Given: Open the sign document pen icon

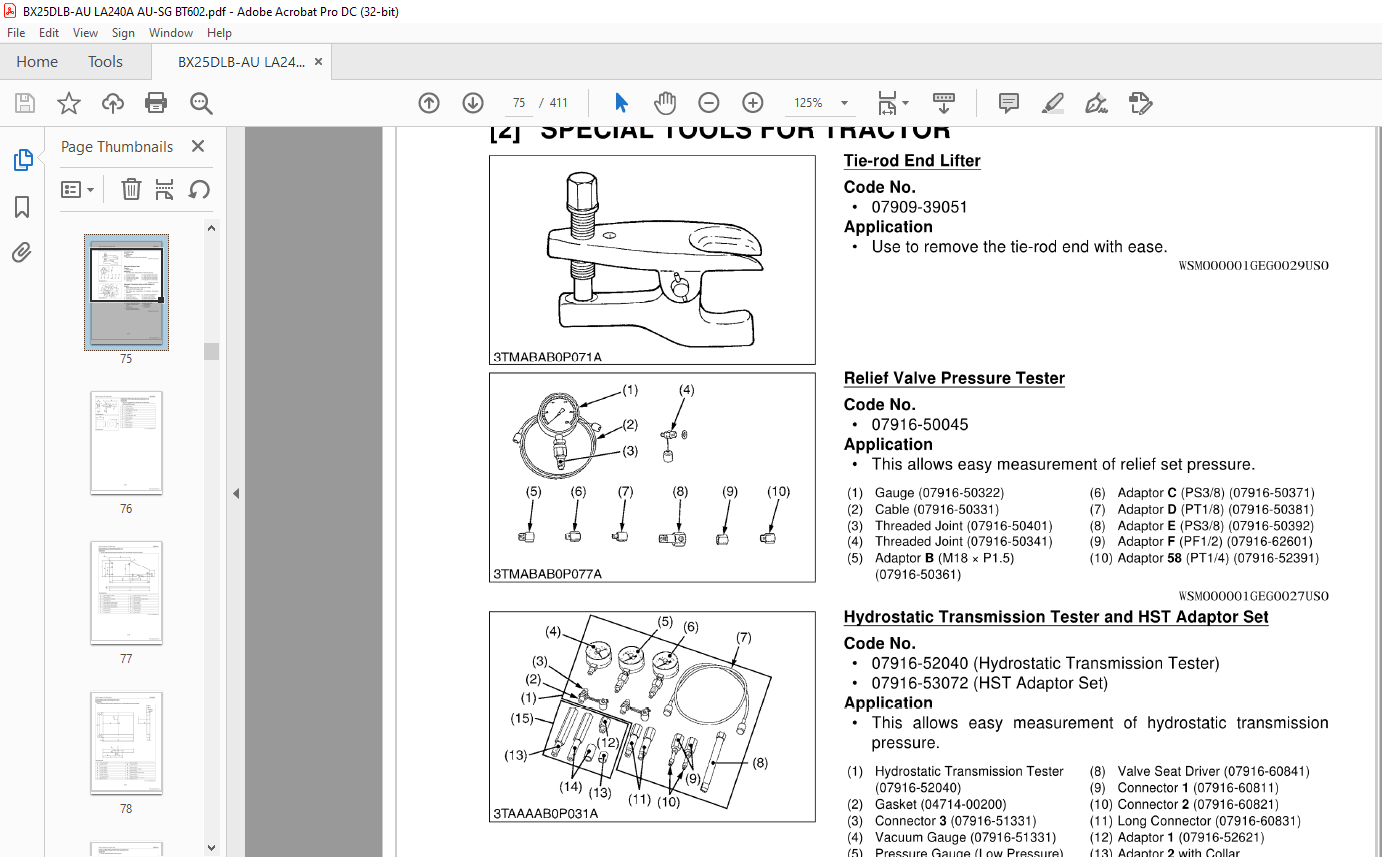Looking at the screenshot, I should (x=1097, y=103).
